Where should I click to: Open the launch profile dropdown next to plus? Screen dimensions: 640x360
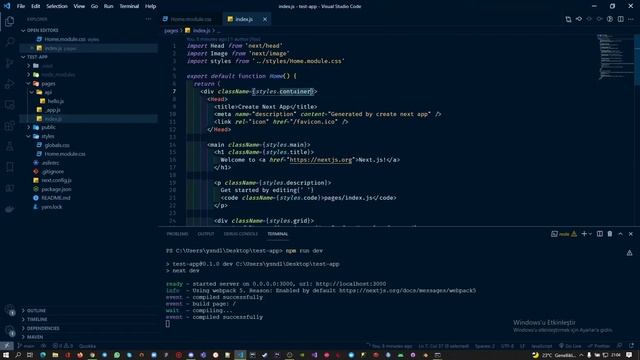pyautogui.click(x=590, y=234)
